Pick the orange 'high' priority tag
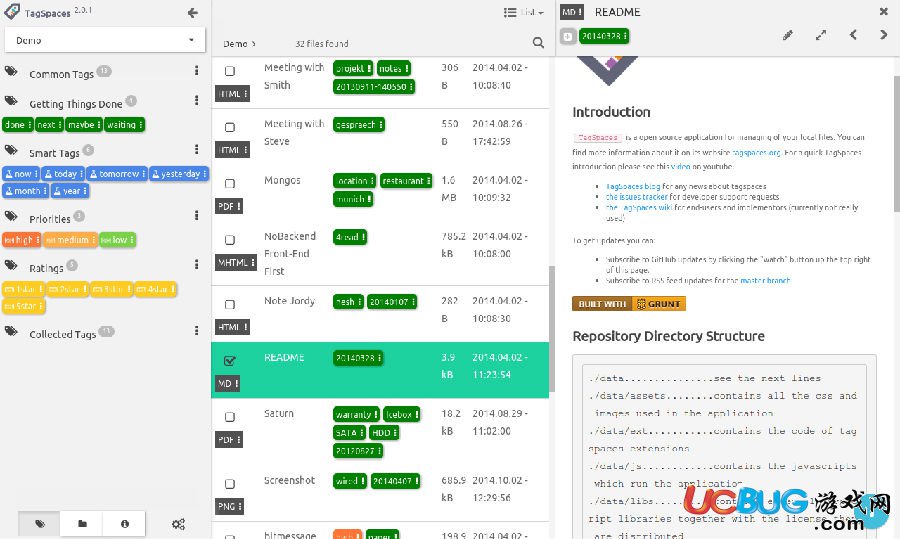 coord(21,239)
